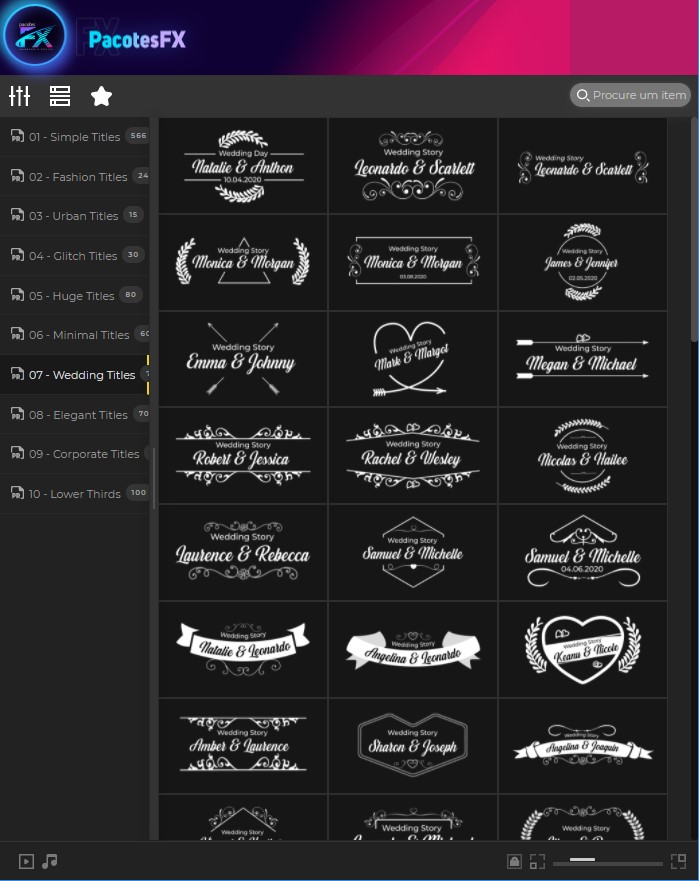Select the 08 - Elegant Titles category
The image size is (699, 881).
point(78,415)
